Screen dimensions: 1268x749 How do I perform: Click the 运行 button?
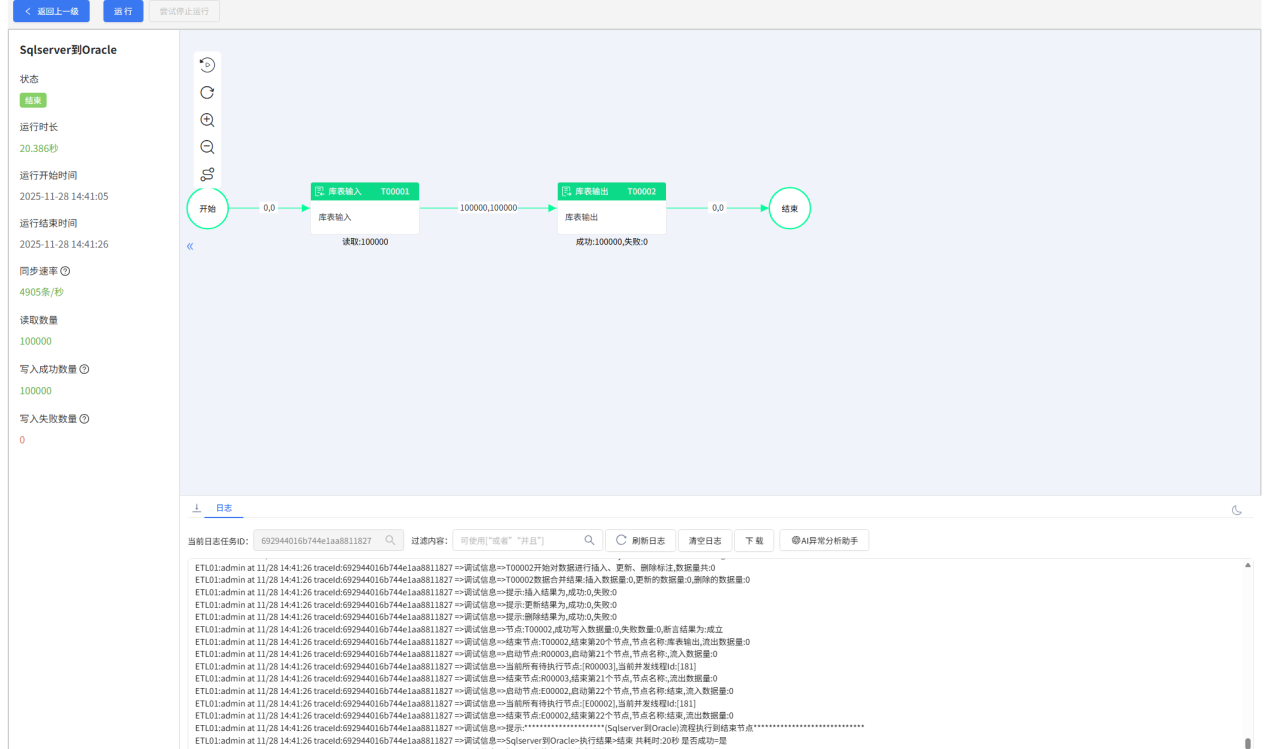(x=122, y=11)
